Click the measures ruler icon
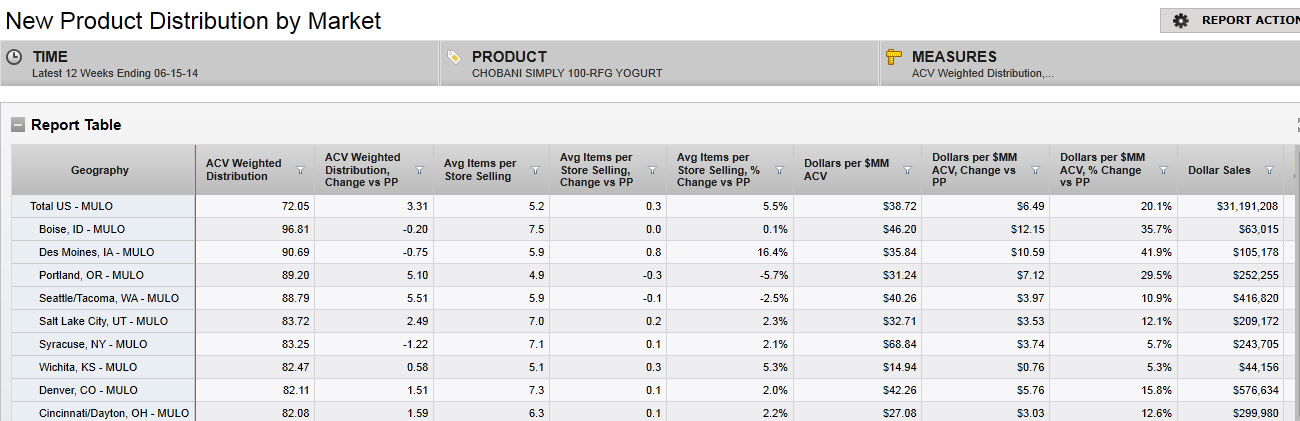The width and height of the screenshot is (1300, 421). click(894, 57)
